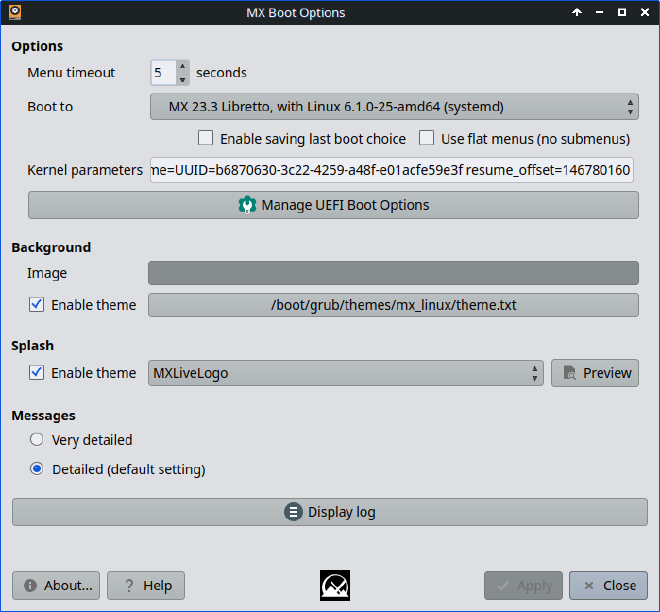This screenshot has height=612, width=660.
Task: Click the Kernel parameters text field
Action: point(391,170)
